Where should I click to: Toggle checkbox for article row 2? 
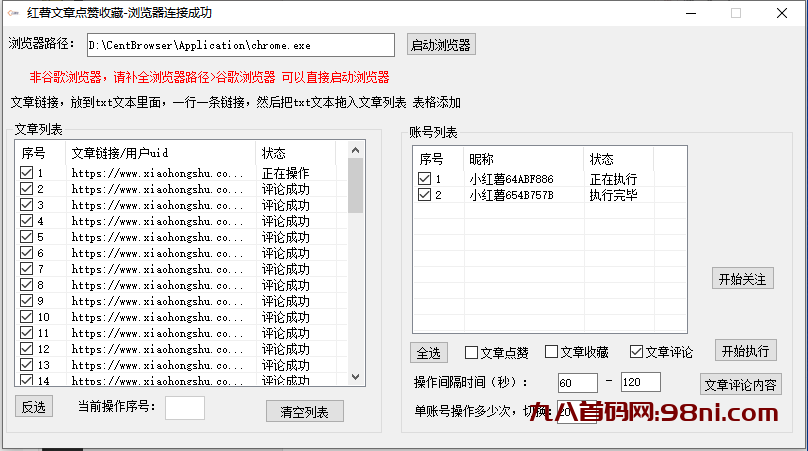[x=26, y=189]
